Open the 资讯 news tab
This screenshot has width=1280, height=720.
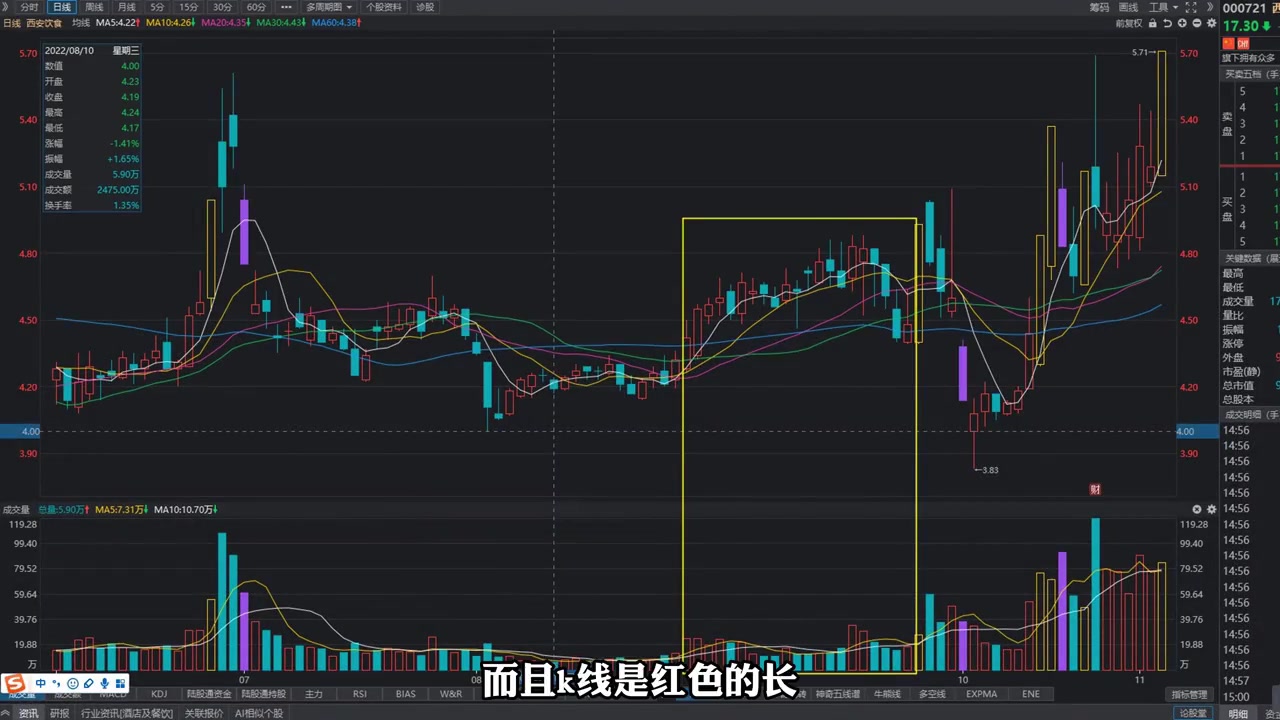tap(28, 713)
